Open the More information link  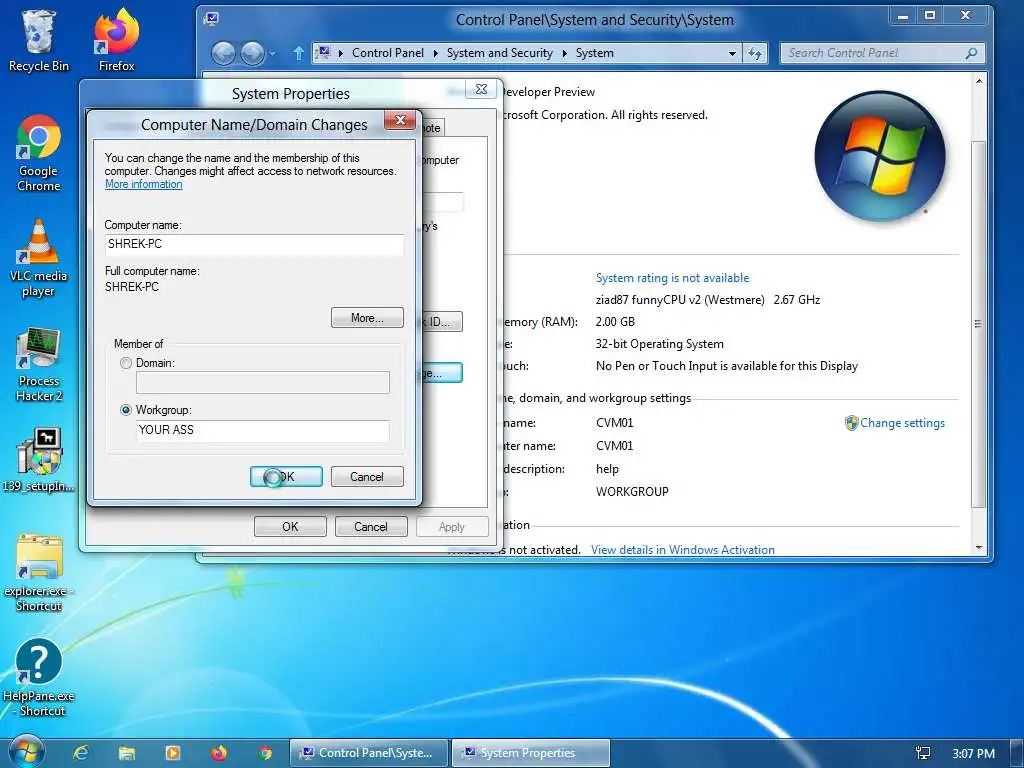coord(144,184)
